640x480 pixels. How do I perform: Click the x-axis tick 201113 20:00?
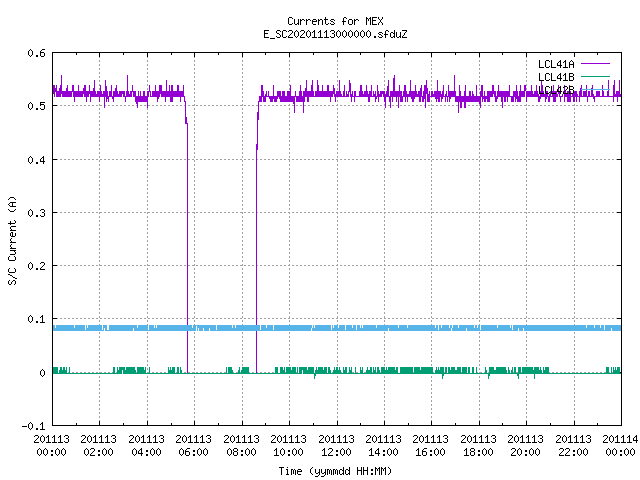click(526, 446)
